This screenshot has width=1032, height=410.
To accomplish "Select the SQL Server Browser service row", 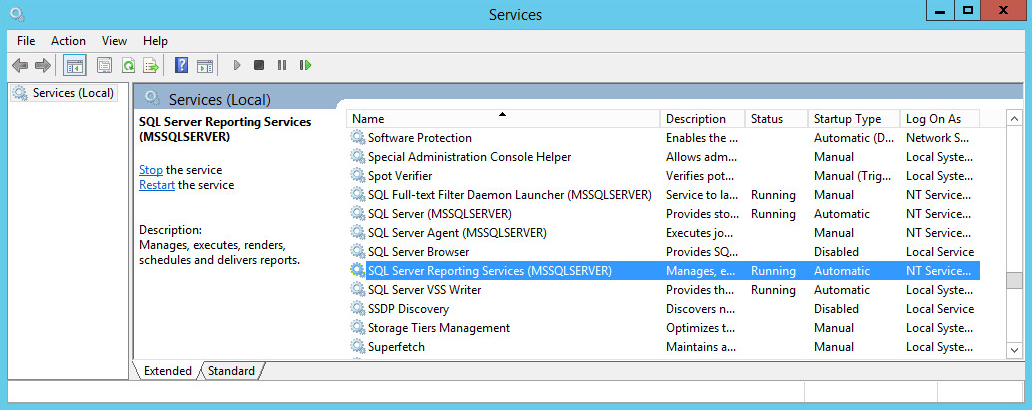I will [x=418, y=252].
